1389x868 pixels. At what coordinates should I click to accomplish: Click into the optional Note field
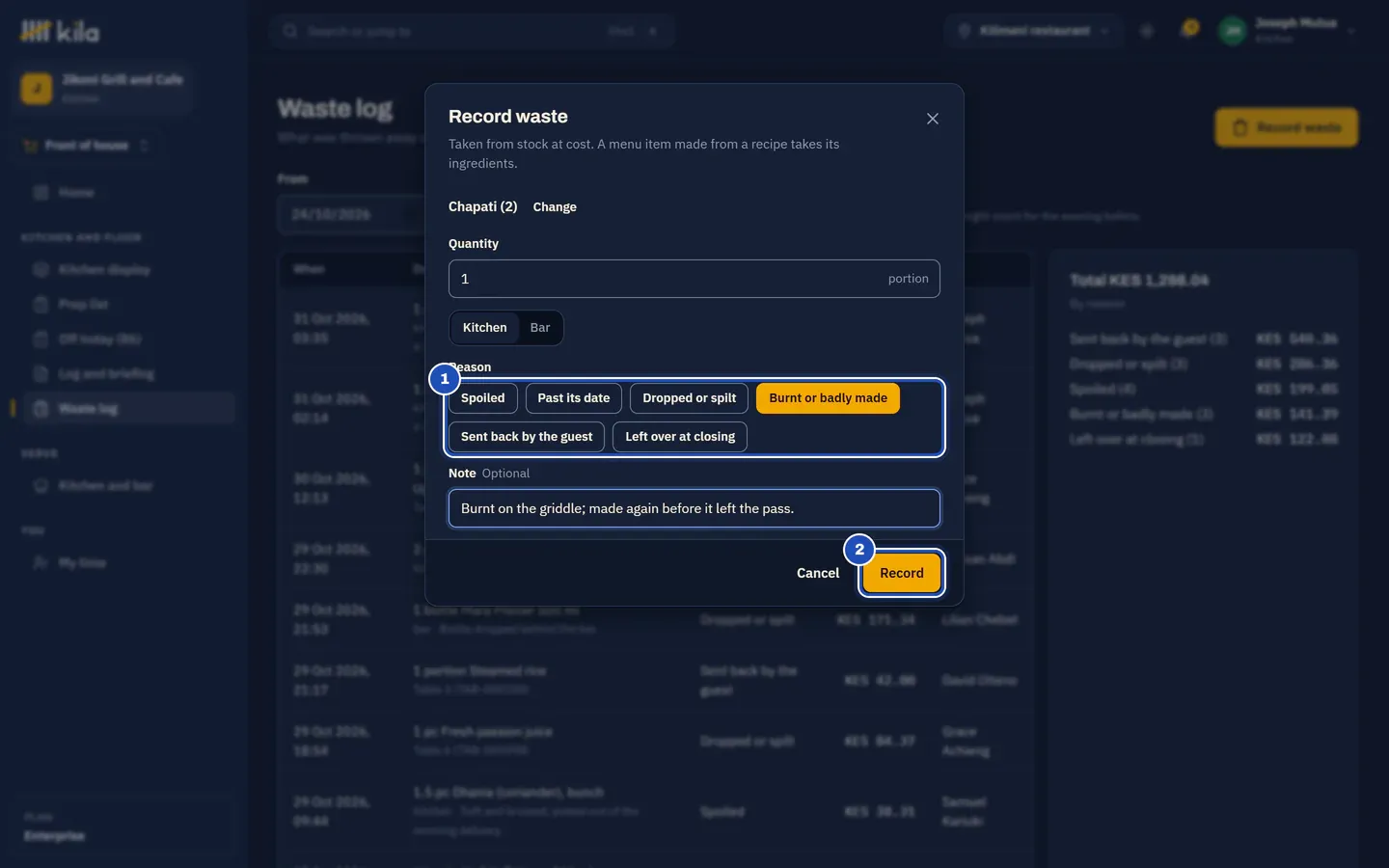694,508
